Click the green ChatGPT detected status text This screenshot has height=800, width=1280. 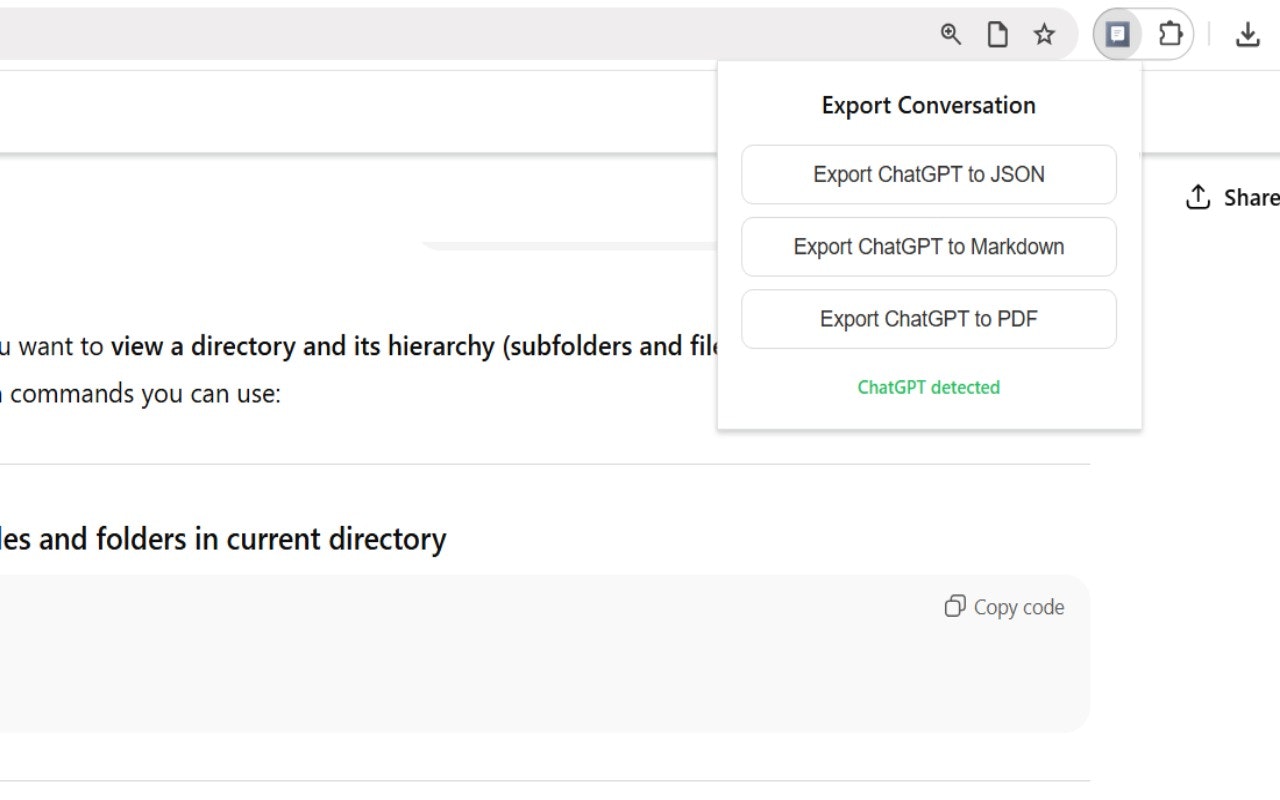coord(928,387)
